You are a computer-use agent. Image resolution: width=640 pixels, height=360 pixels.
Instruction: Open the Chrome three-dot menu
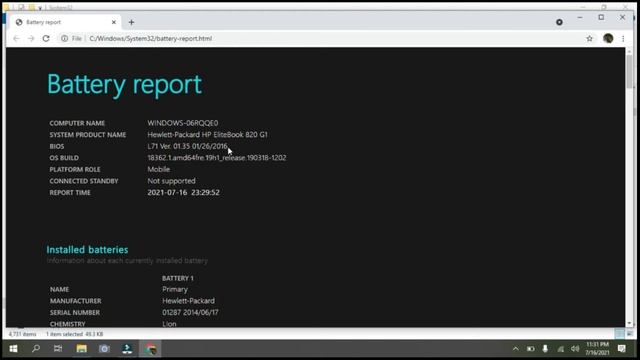coord(623,38)
